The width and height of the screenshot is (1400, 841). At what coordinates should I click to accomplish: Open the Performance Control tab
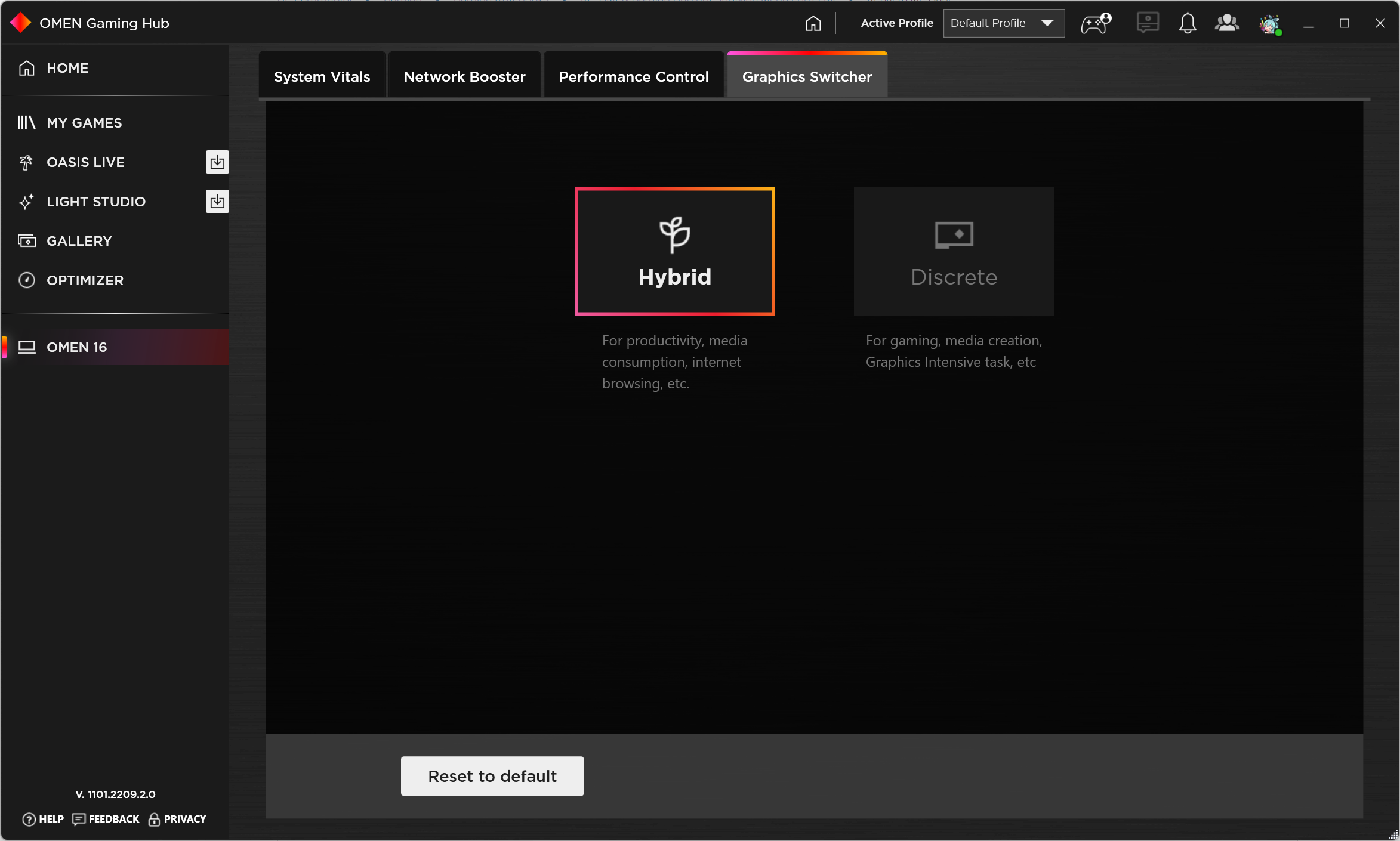(633, 76)
